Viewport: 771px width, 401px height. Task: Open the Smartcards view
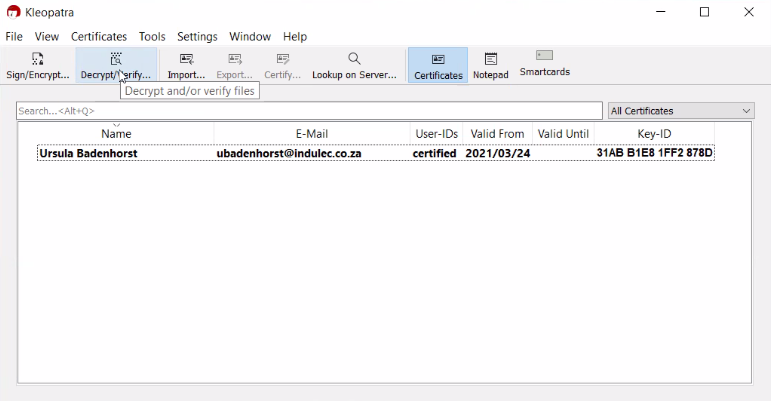pos(544,64)
